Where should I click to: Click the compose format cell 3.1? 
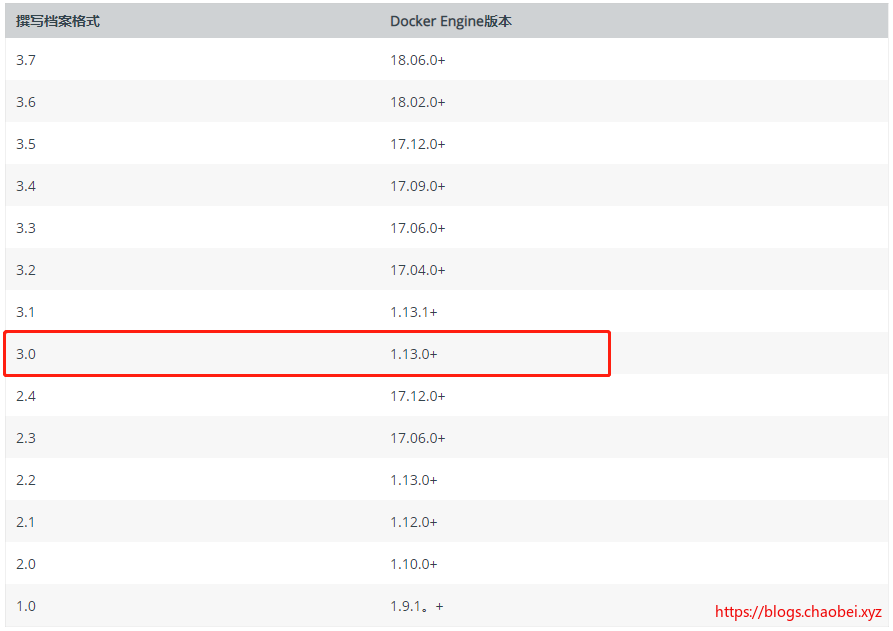[x=25, y=312]
